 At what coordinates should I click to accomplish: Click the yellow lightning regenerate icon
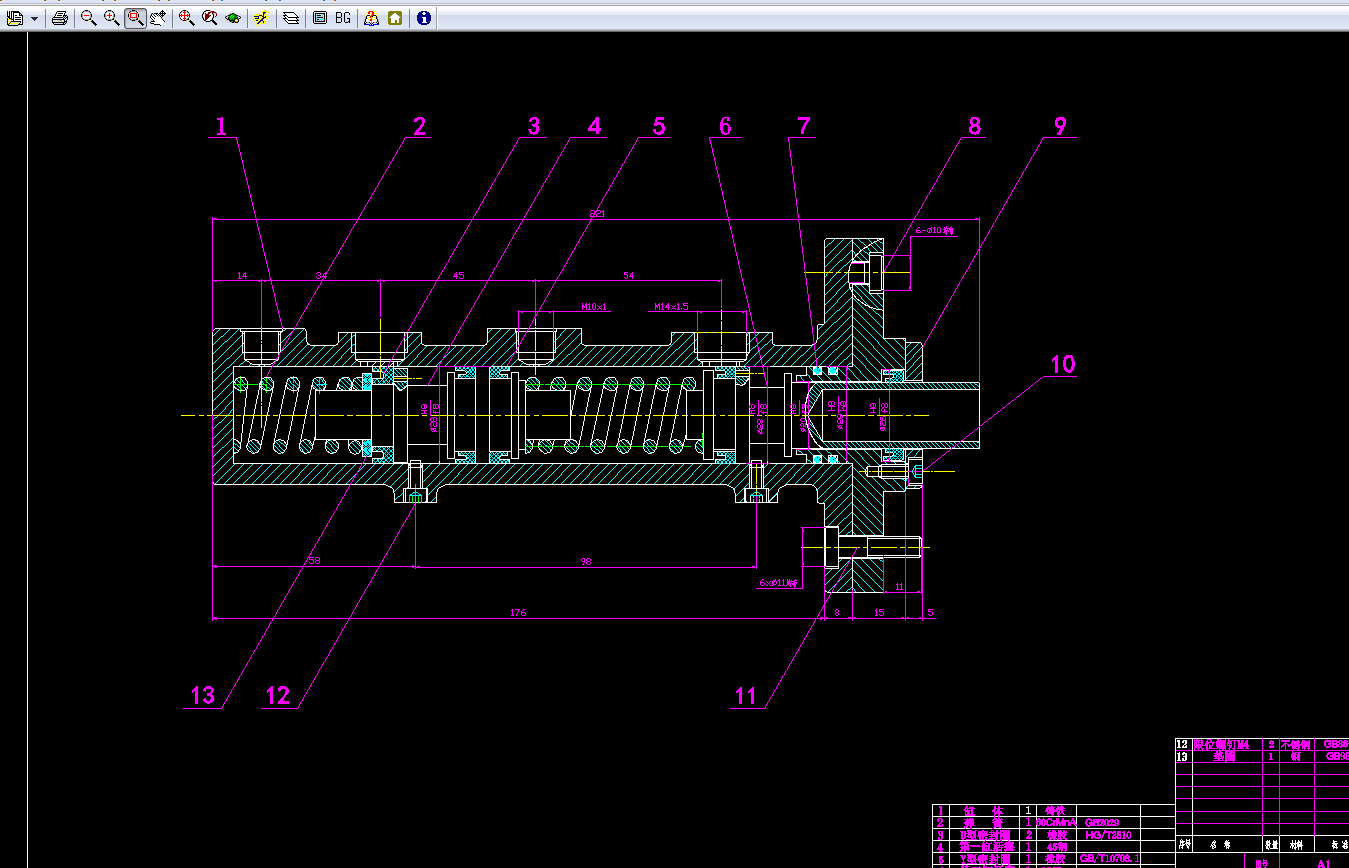tap(261, 18)
